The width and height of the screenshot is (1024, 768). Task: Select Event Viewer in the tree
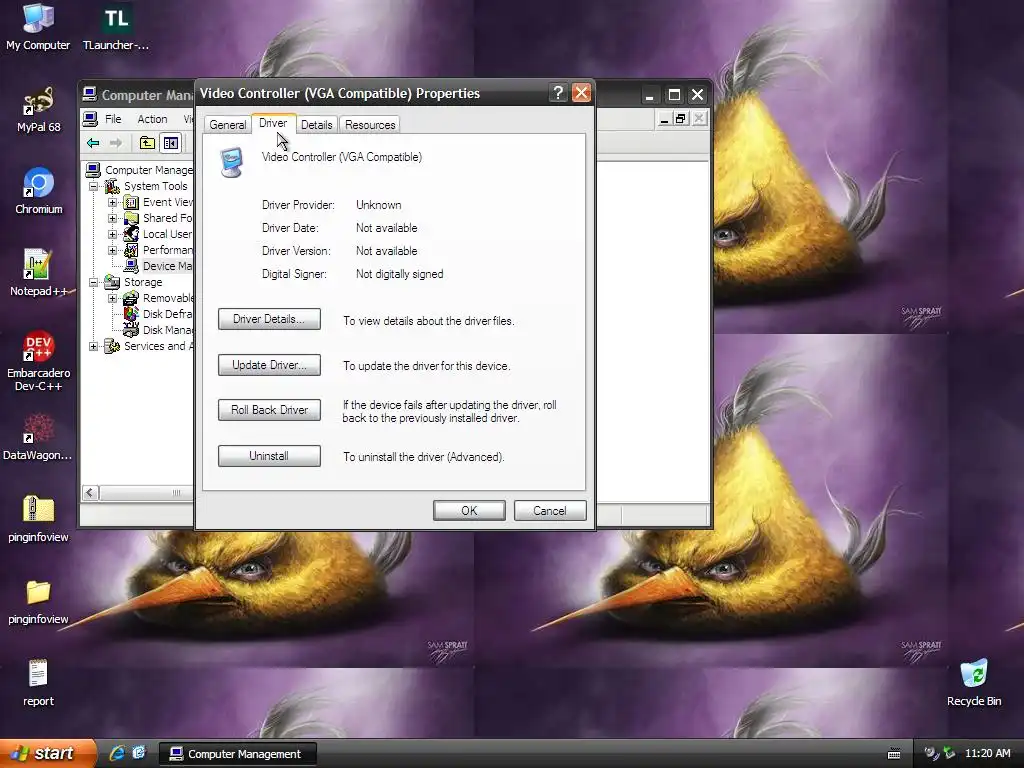(167, 202)
